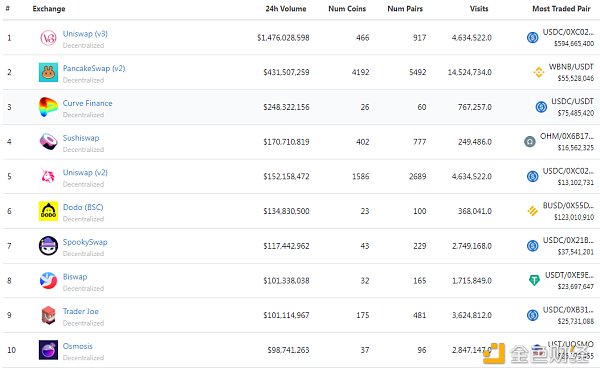The width and height of the screenshot is (600, 375).
Task: Sort table by Visits column header
Action: [x=479, y=9]
